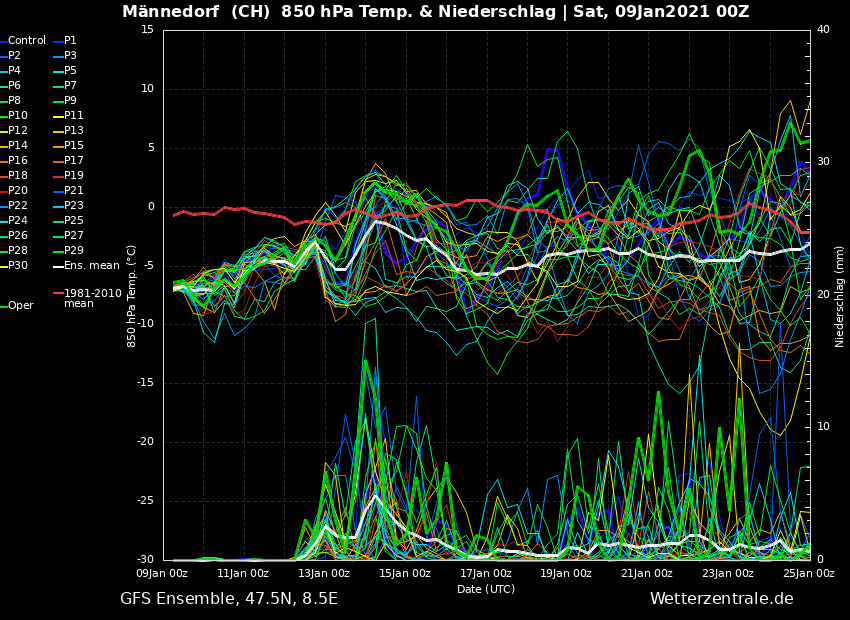This screenshot has width=850, height=620.
Task: Click the -15 temperature axis tick
Action: coord(147,383)
